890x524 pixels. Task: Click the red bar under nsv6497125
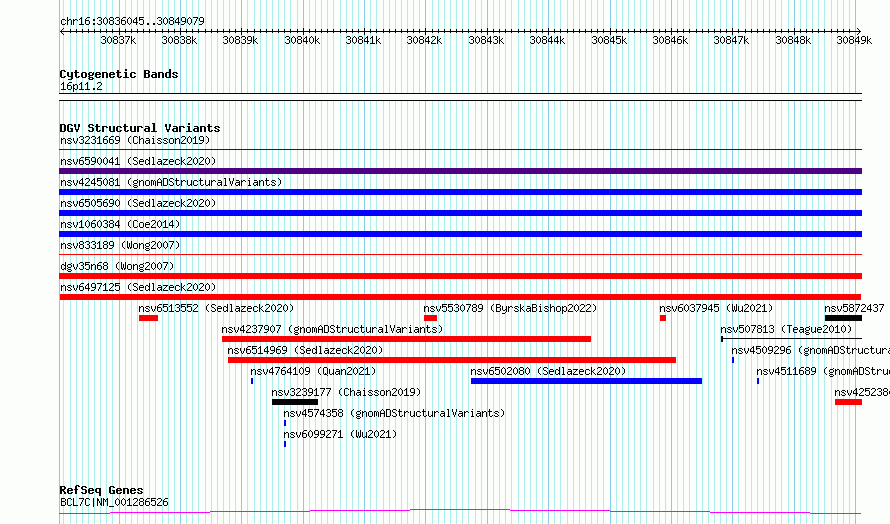[460, 297]
